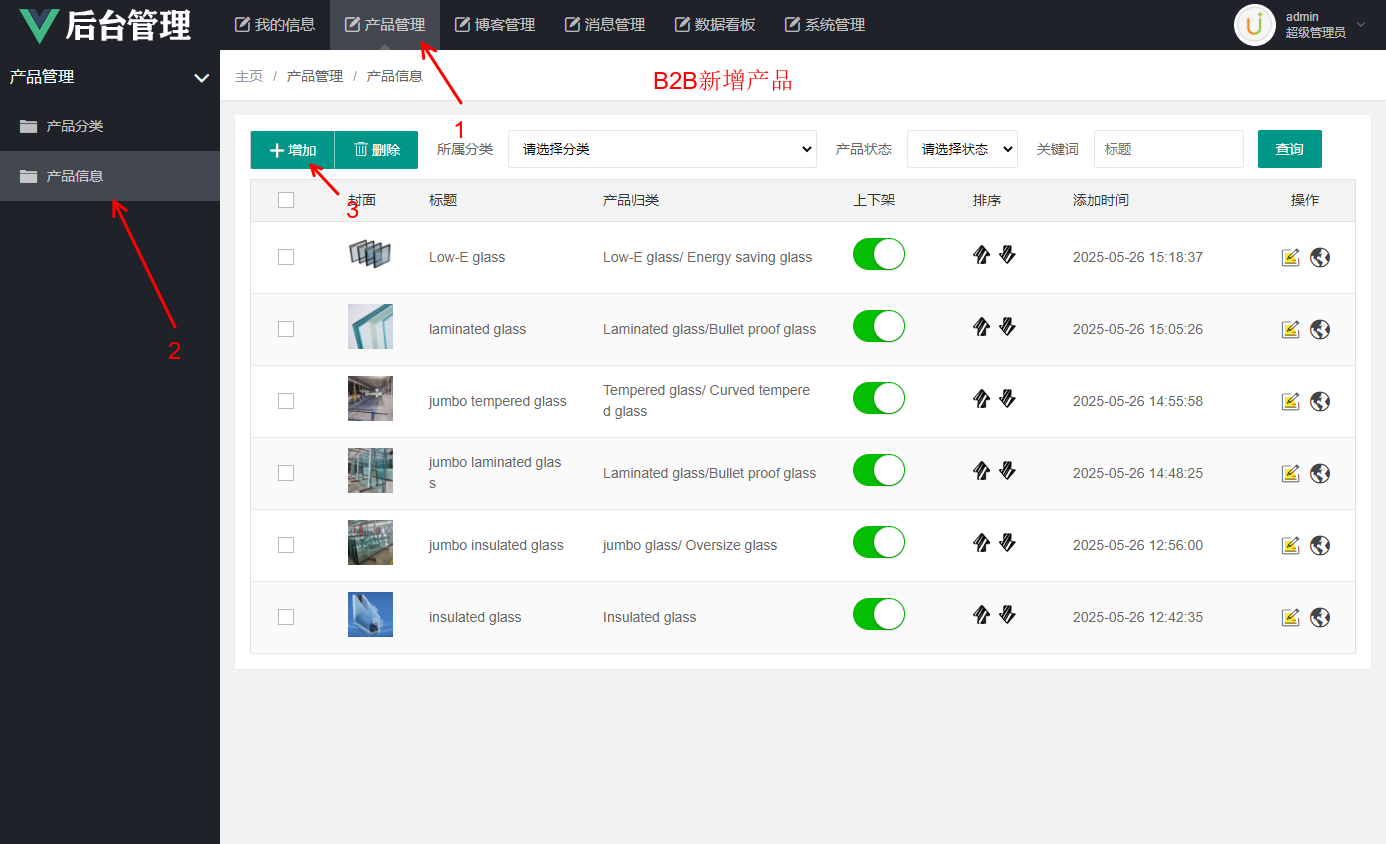Viewport: 1386px width, 844px height.
Task: Click the Low-E glass cover thumbnail
Action: (370, 255)
